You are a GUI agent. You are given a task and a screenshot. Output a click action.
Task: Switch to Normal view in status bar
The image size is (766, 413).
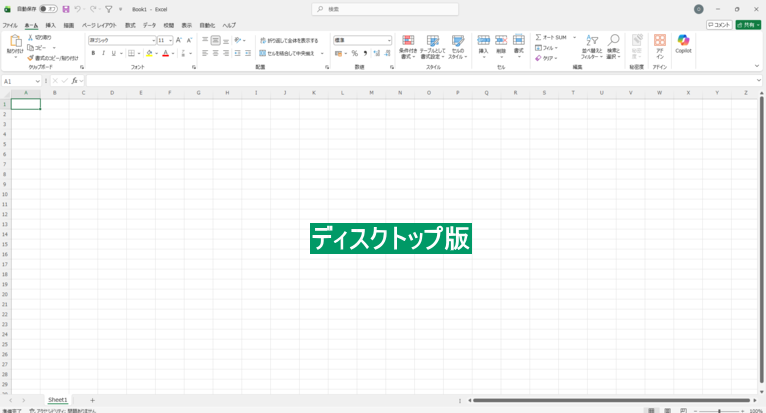pos(651,411)
